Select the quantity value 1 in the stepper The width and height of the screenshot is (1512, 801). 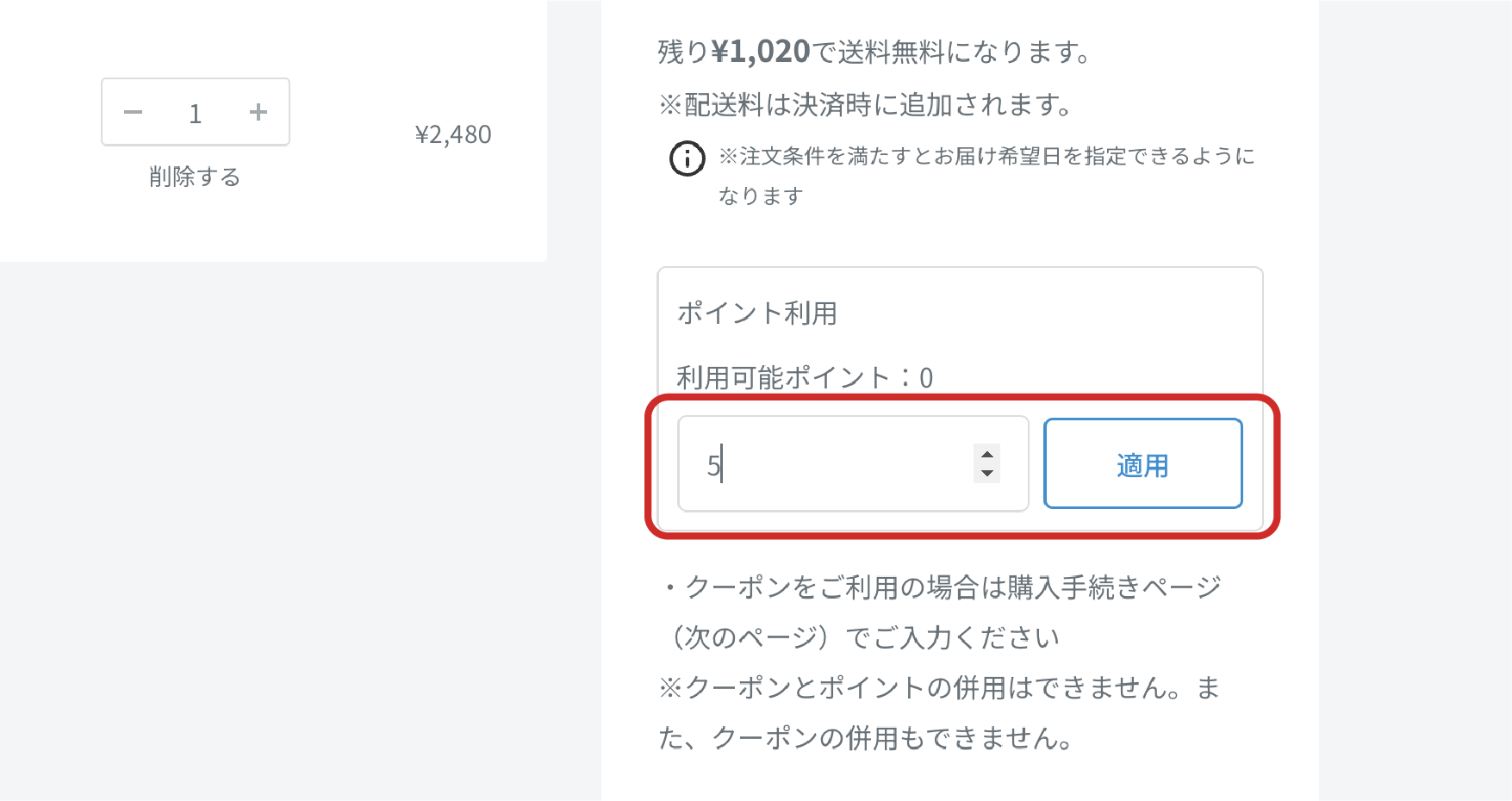click(196, 114)
